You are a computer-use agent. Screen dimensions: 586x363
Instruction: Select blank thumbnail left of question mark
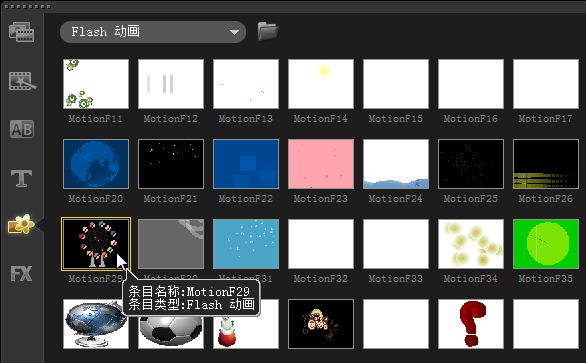point(396,324)
